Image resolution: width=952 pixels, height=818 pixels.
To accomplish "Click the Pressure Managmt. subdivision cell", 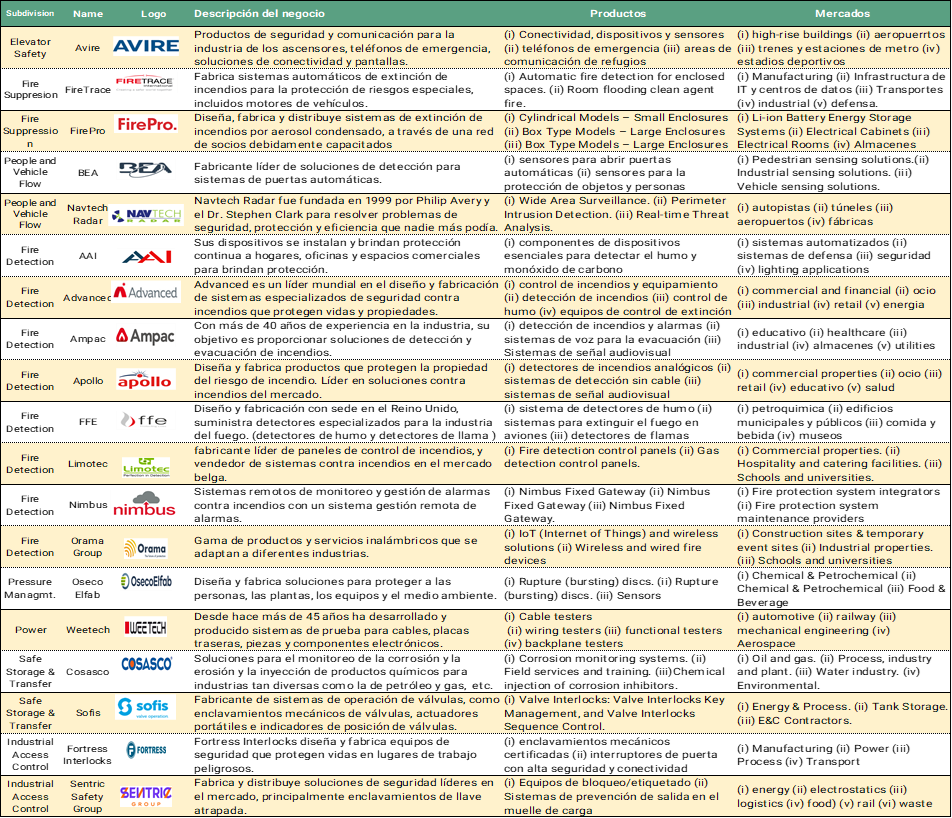I will (30, 588).
